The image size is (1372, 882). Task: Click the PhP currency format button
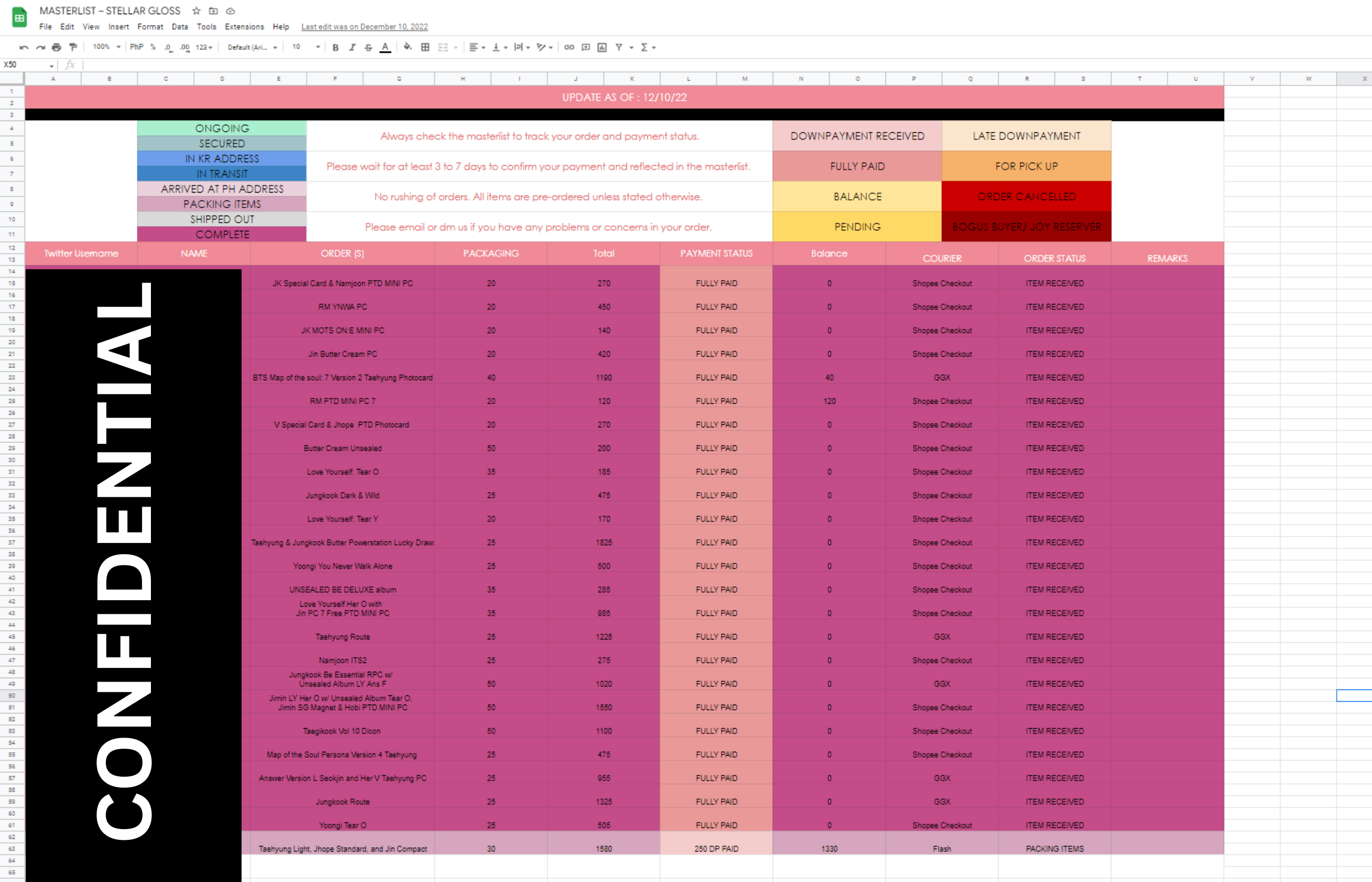point(136,47)
